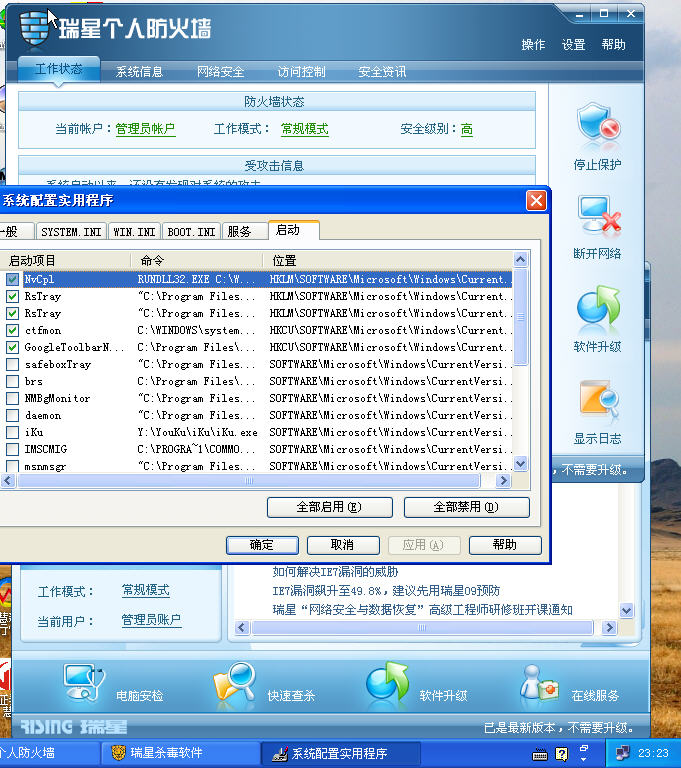Click the news panel scroll-left arrow

[242, 627]
